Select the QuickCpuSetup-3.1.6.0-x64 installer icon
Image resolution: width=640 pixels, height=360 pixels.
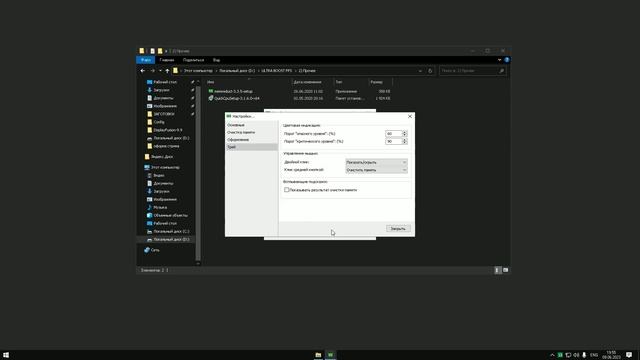211,98
